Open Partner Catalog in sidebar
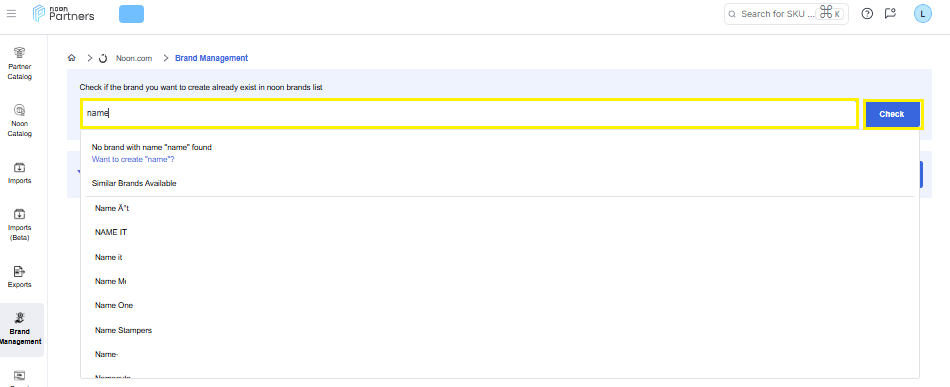The width and height of the screenshot is (950, 387). [19, 64]
